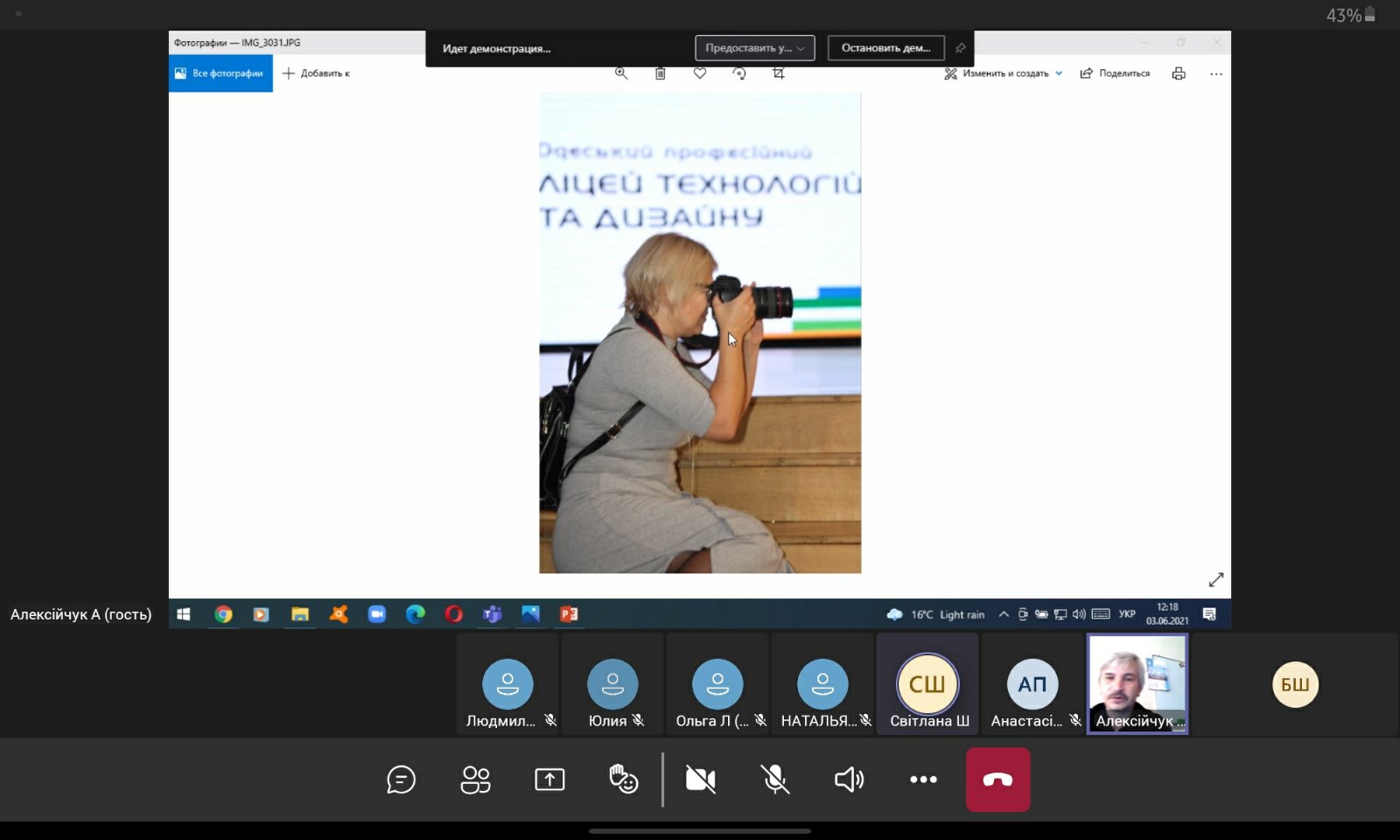
Task: Open the meeting chat icon
Action: 401,779
